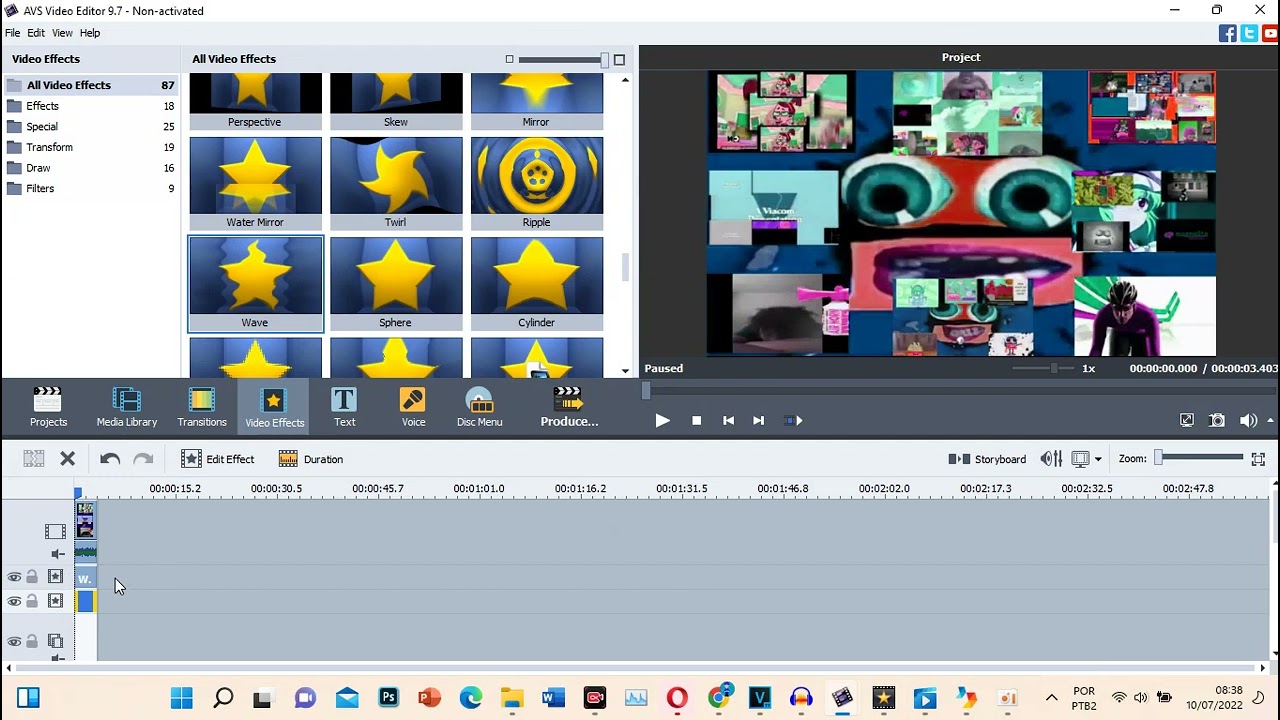Delete the selected timeline object
Viewport: 1280px width, 720px height.
click(68, 459)
